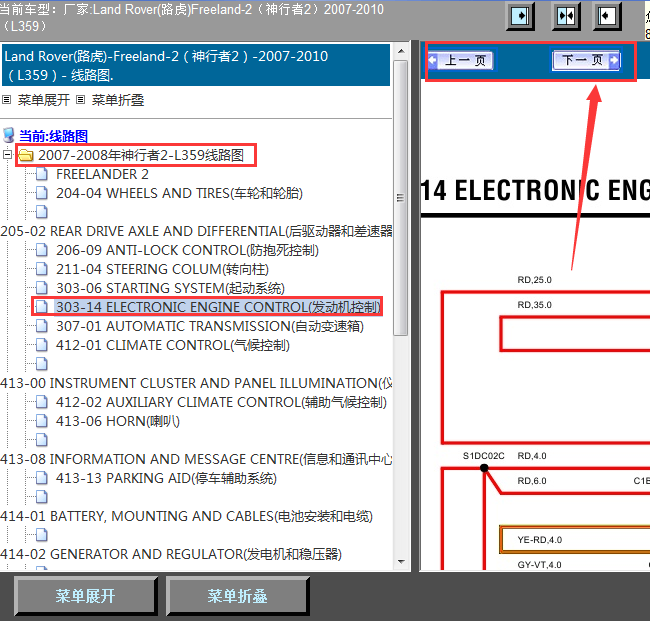This screenshot has width=650, height=621.
Task: Open FREELANDER 2 tree item
Action: click(x=102, y=174)
